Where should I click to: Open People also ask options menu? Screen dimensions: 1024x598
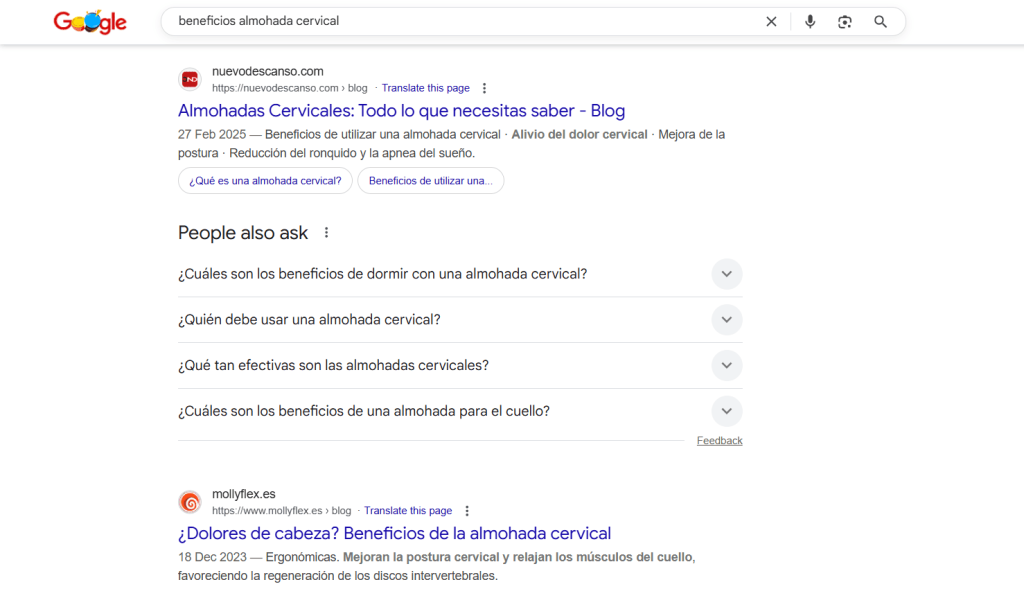(x=326, y=233)
